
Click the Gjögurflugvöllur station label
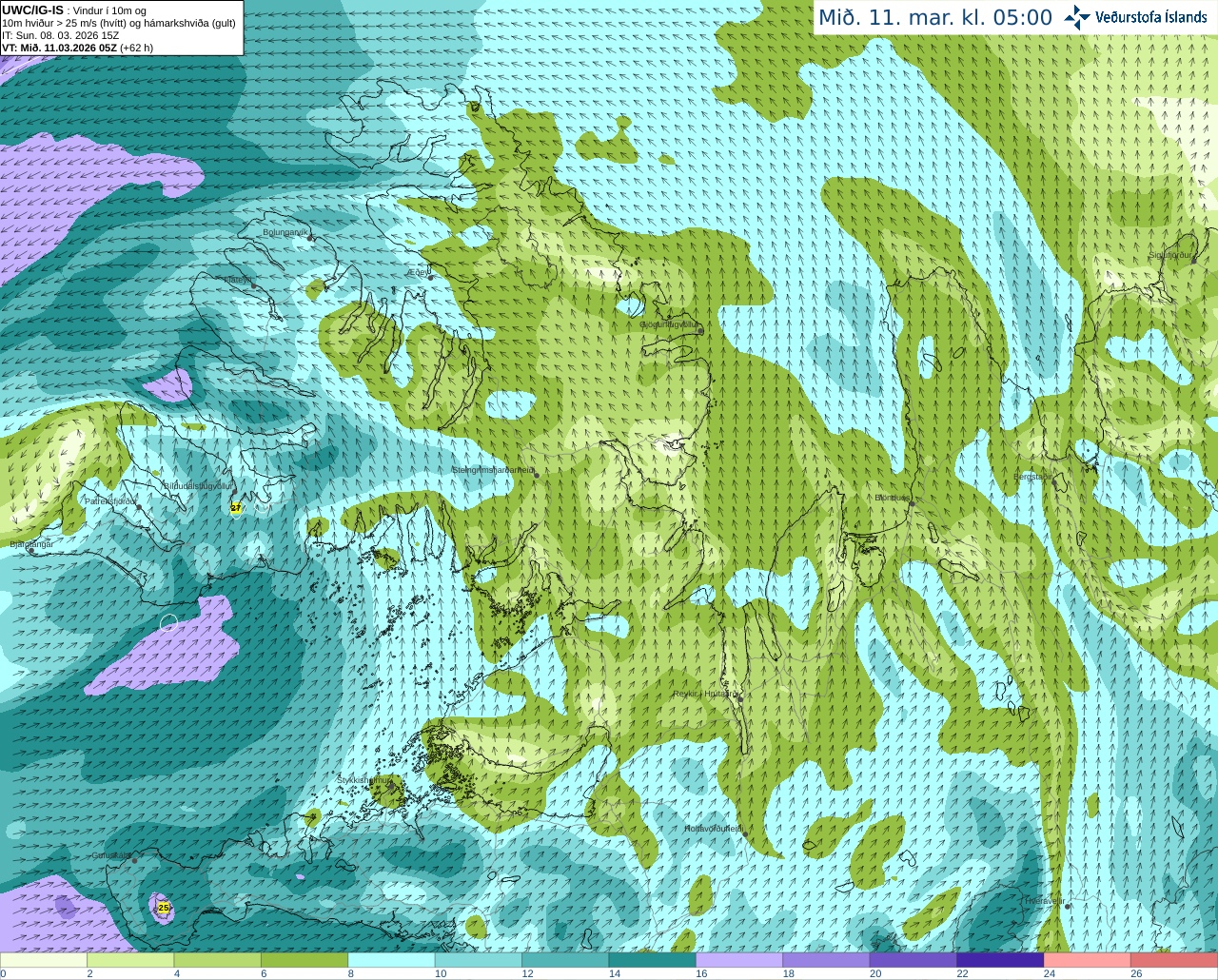click(668, 324)
